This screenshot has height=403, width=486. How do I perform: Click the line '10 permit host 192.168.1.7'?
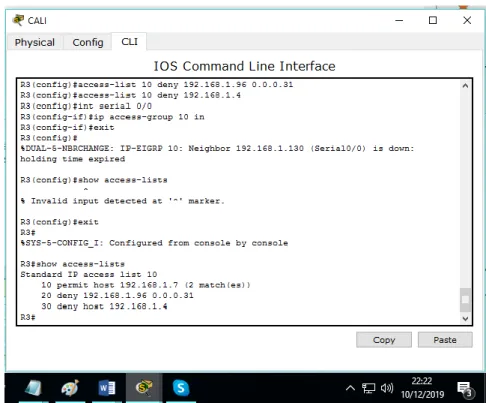point(146,285)
